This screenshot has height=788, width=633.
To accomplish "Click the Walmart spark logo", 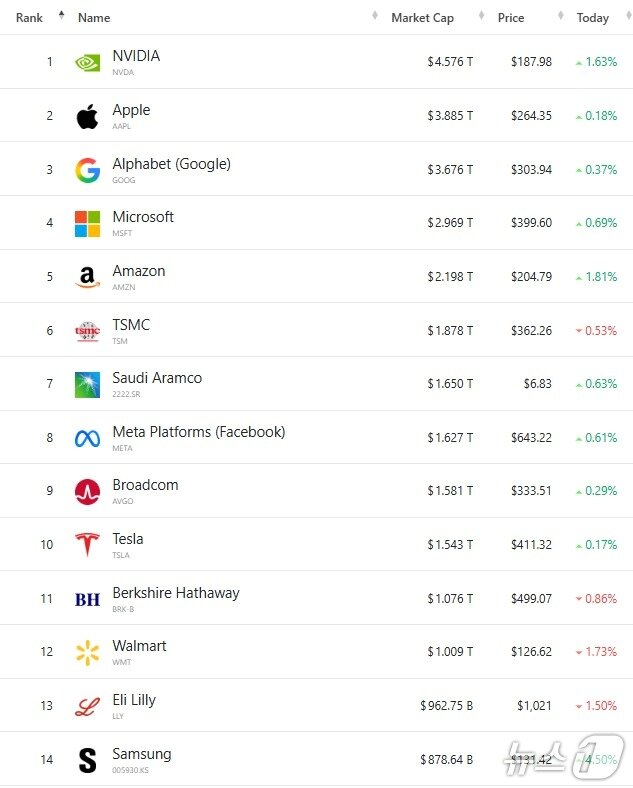I will (x=87, y=653).
